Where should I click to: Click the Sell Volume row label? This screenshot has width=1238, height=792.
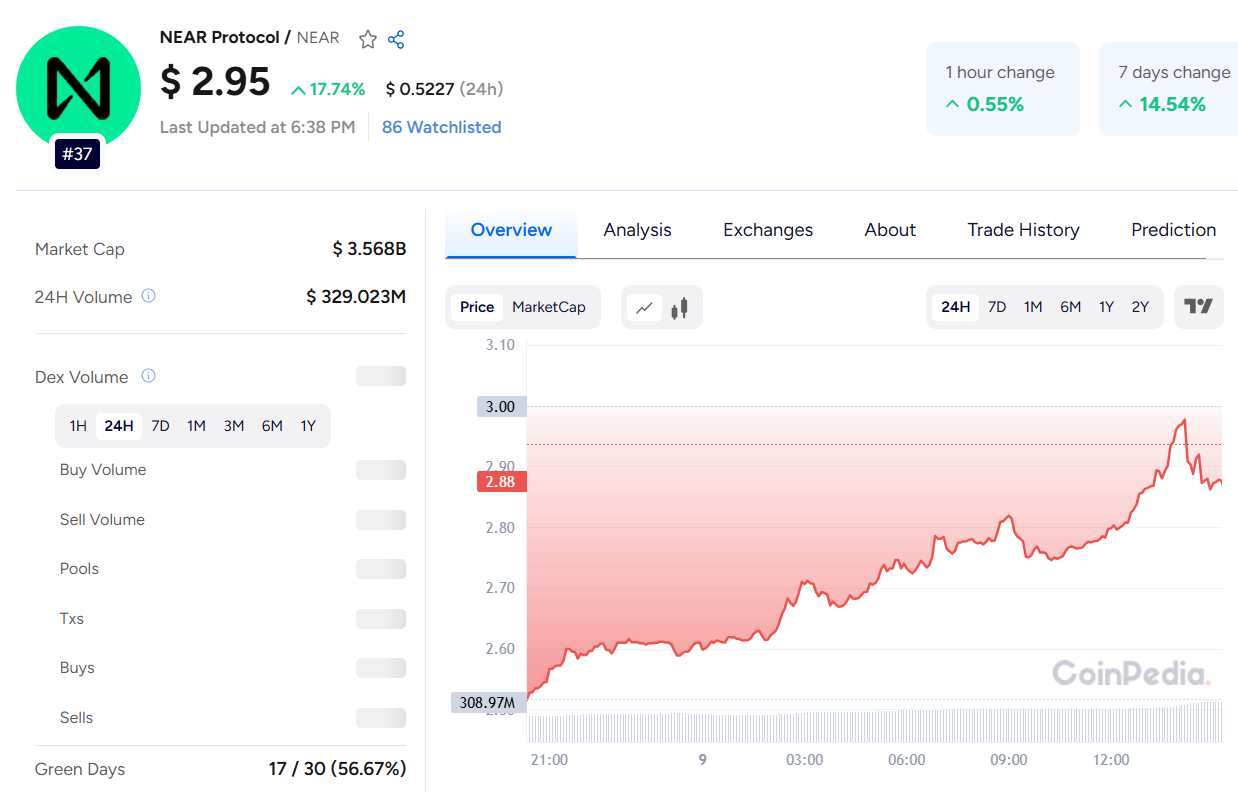102,520
